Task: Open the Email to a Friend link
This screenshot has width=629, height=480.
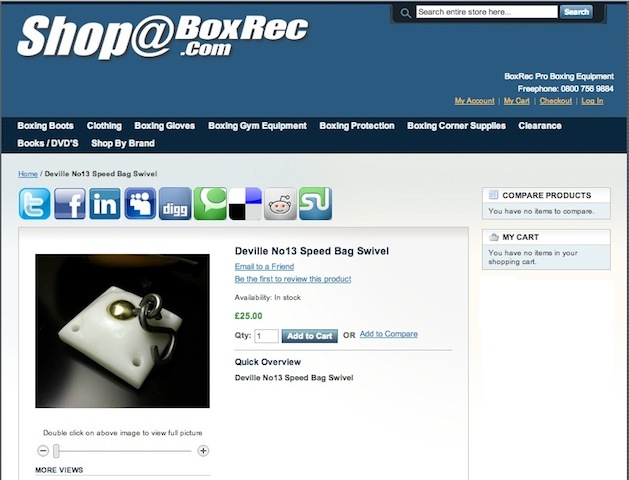Action: [x=264, y=267]
